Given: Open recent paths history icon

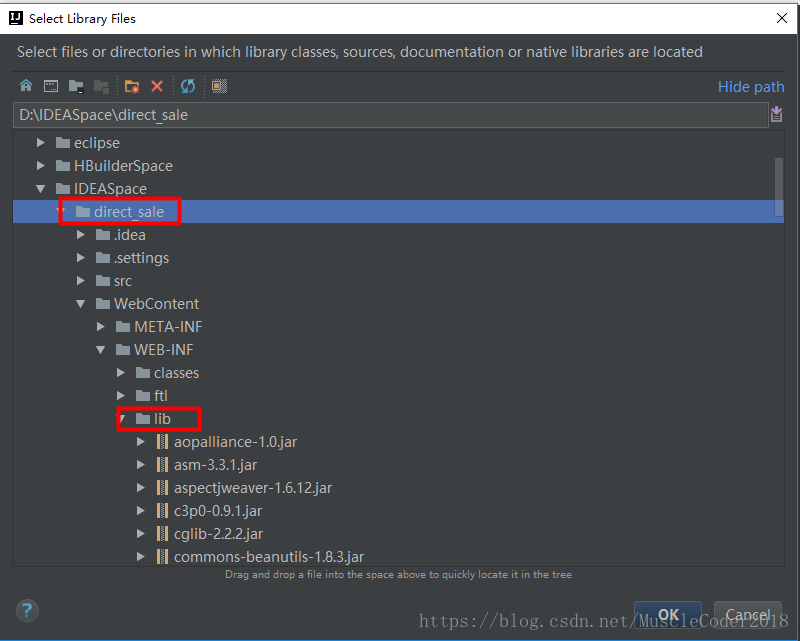Looking at the screenshot, I should click(777, 114).
